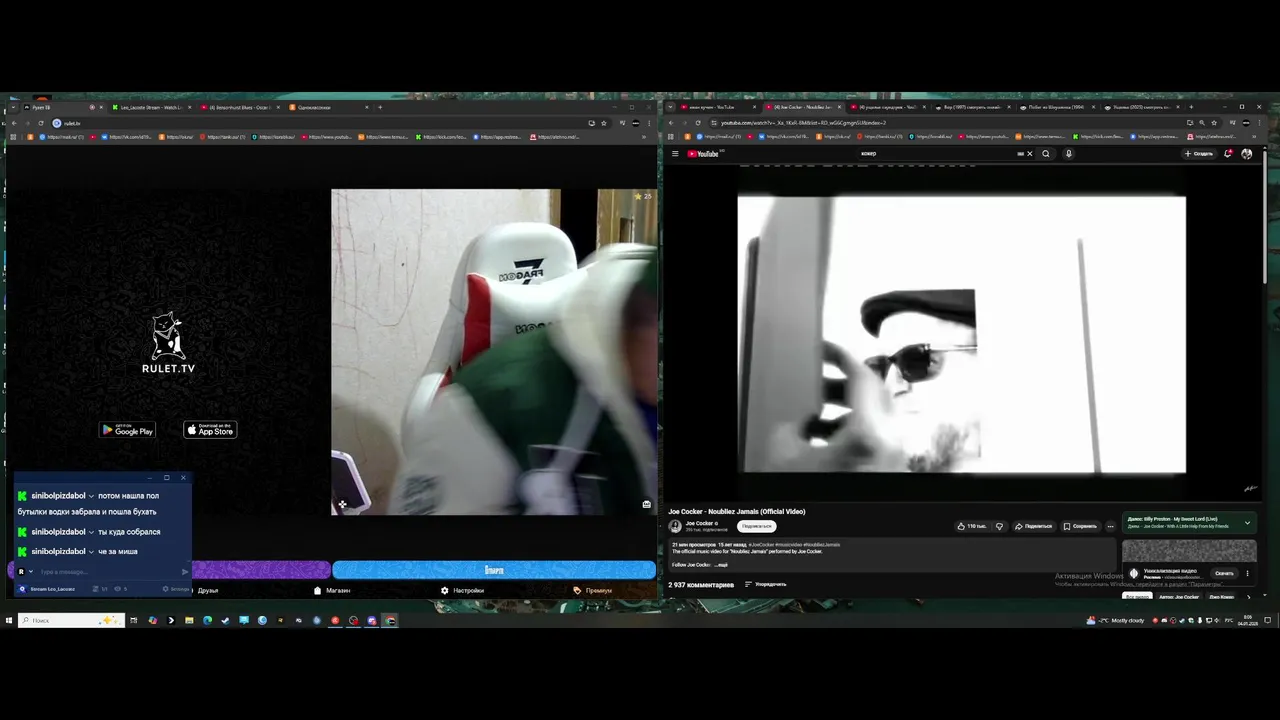Click Сохранить save button
Image resolution: width=1280 pixels, height=720 pixels.
tap(1080, 526)
